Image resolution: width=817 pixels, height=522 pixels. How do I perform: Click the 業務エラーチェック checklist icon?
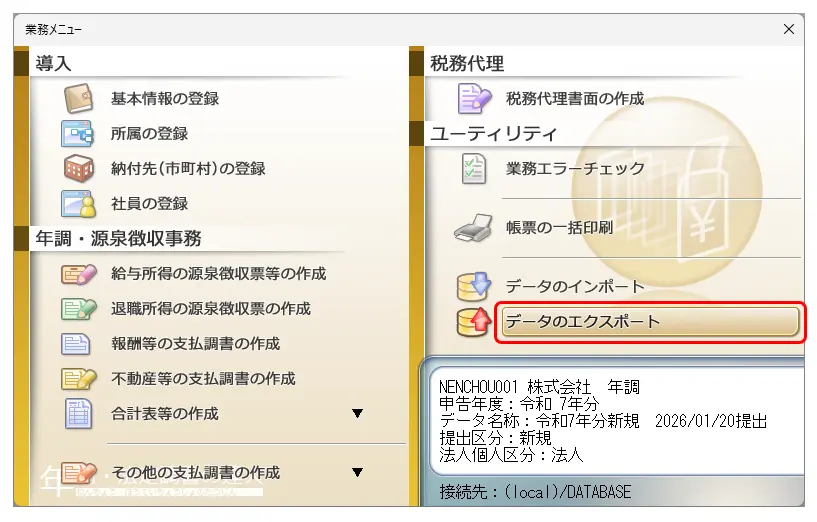pyautogui.click(x=474, y=169)
